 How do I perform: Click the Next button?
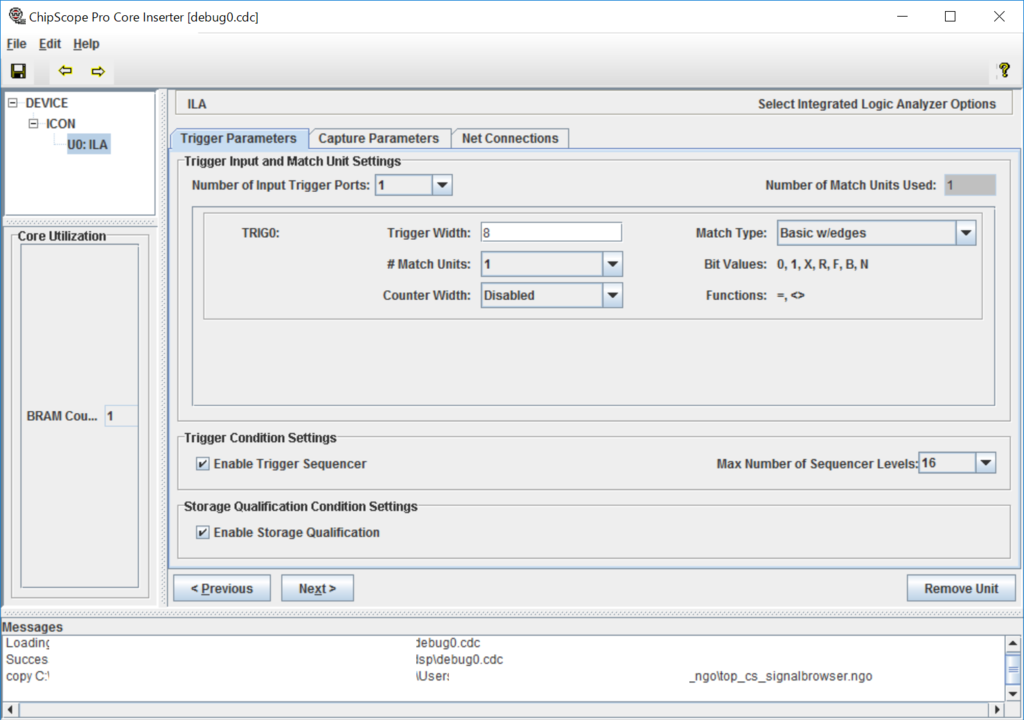[x=317, y=588]
